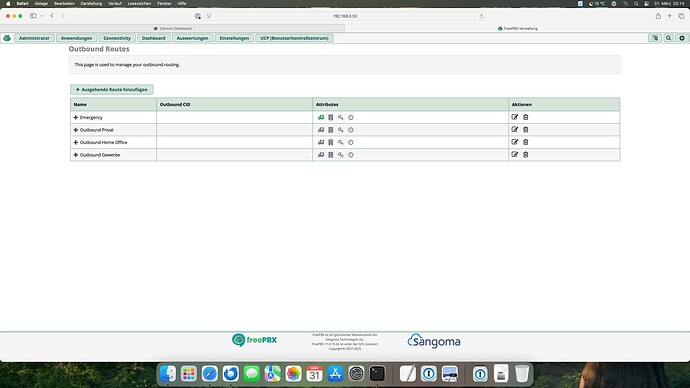
Task: Click the key icon in the Outbound Privat row
Action: pos(341,130)
